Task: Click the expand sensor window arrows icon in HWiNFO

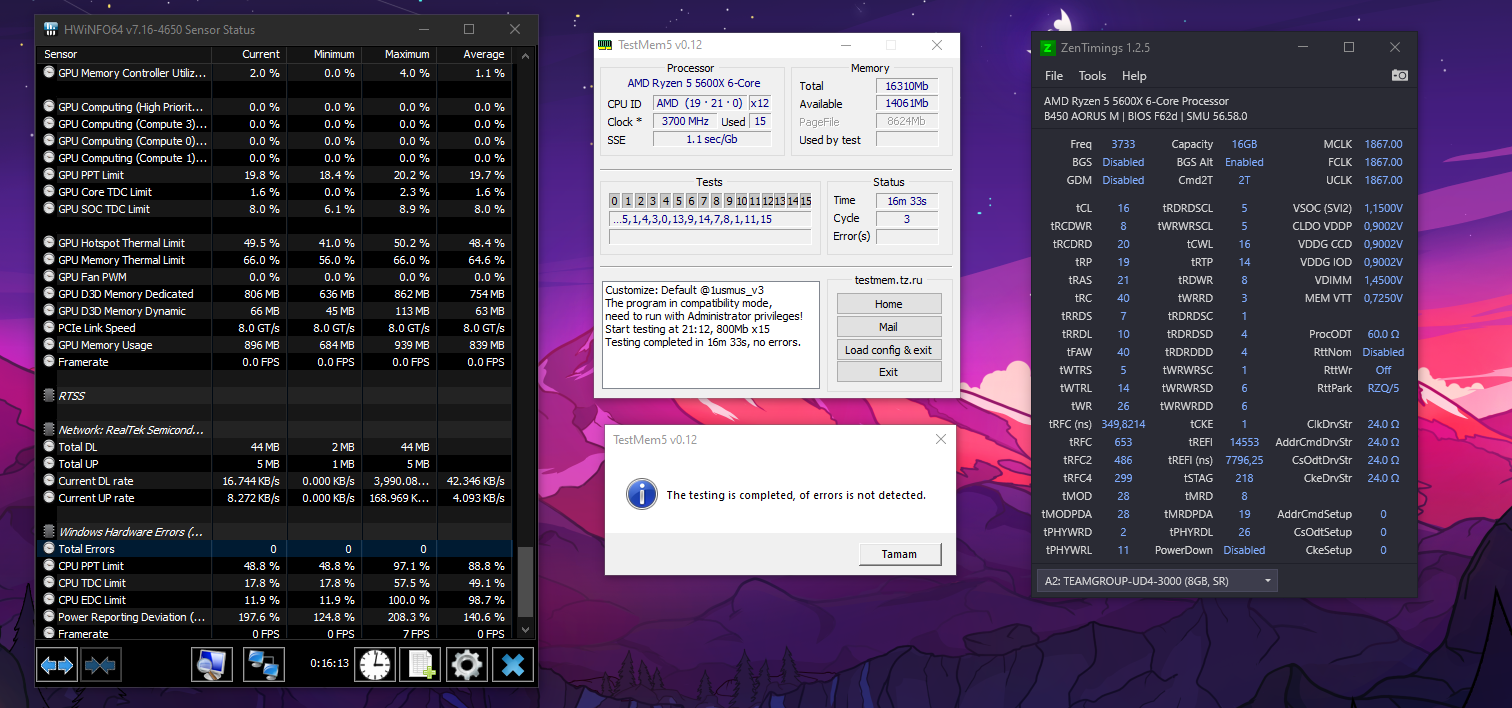Action: (x=57, y=664)
